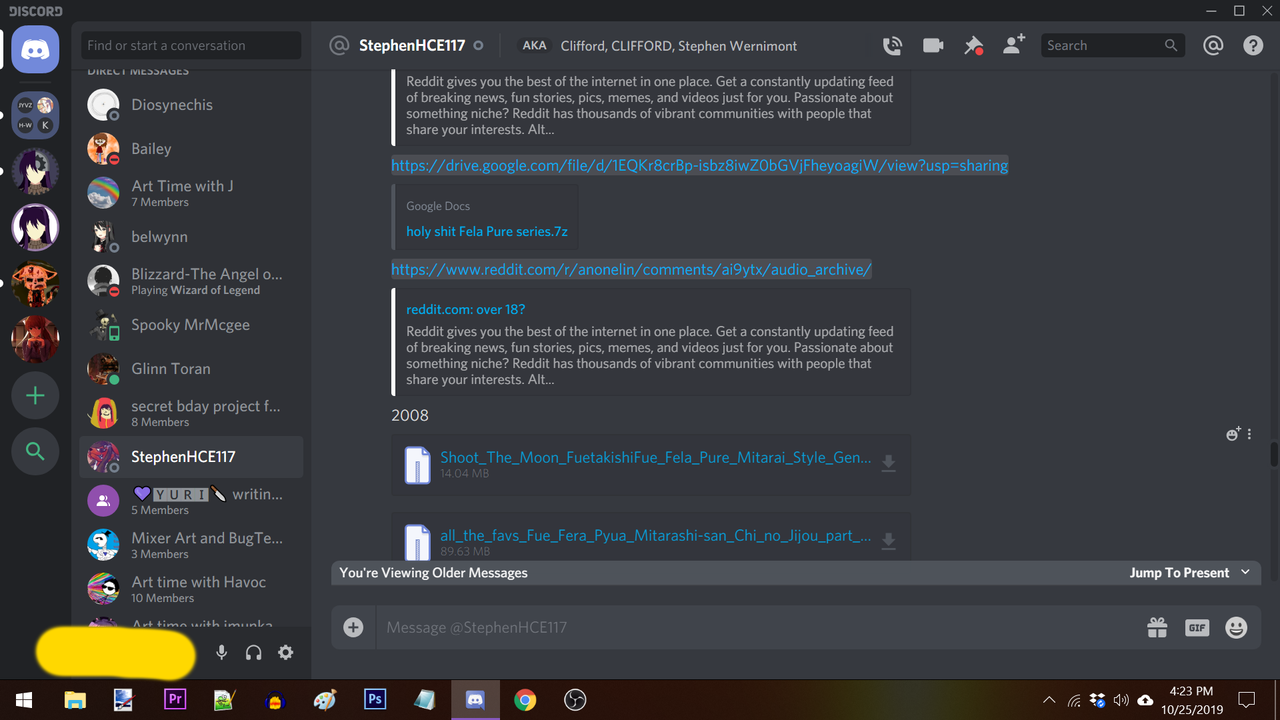Viewport: 1280px width, 720px height.
Task: Open YURI writing group chat
Action: [191, 501]
